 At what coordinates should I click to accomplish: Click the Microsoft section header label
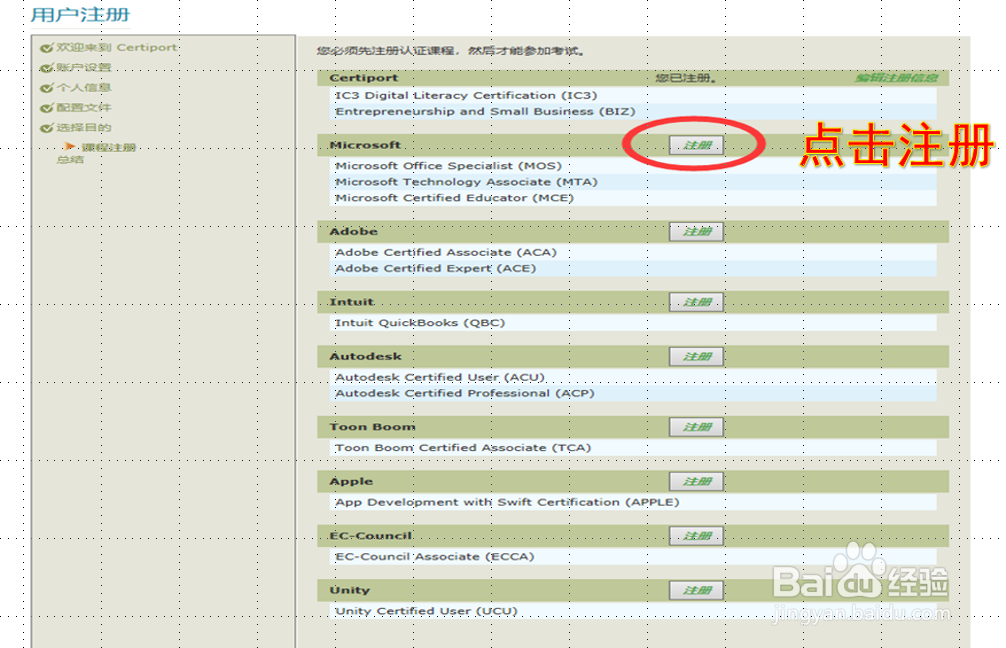coord(365,146)
